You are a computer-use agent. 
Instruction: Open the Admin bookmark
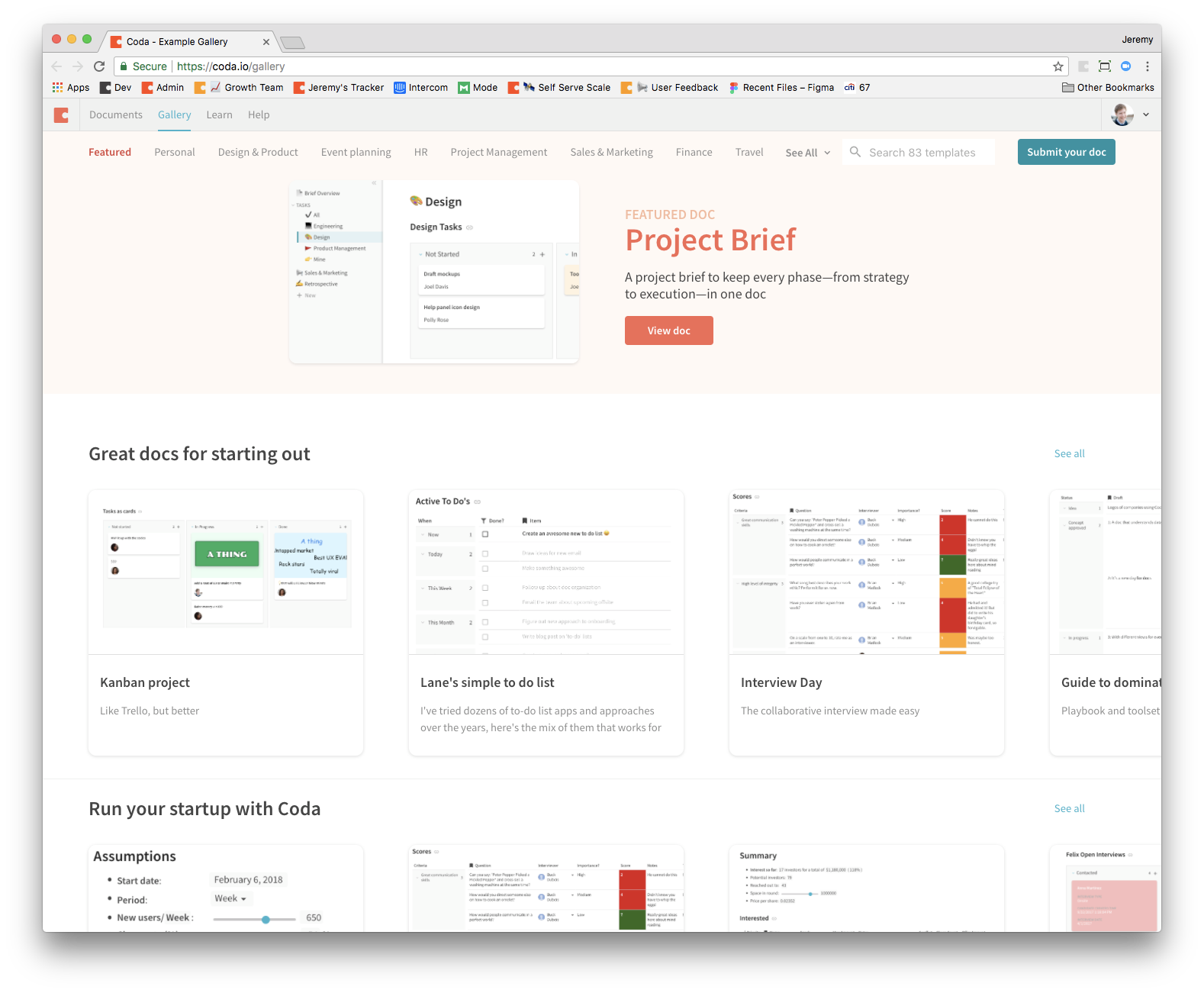163,88
